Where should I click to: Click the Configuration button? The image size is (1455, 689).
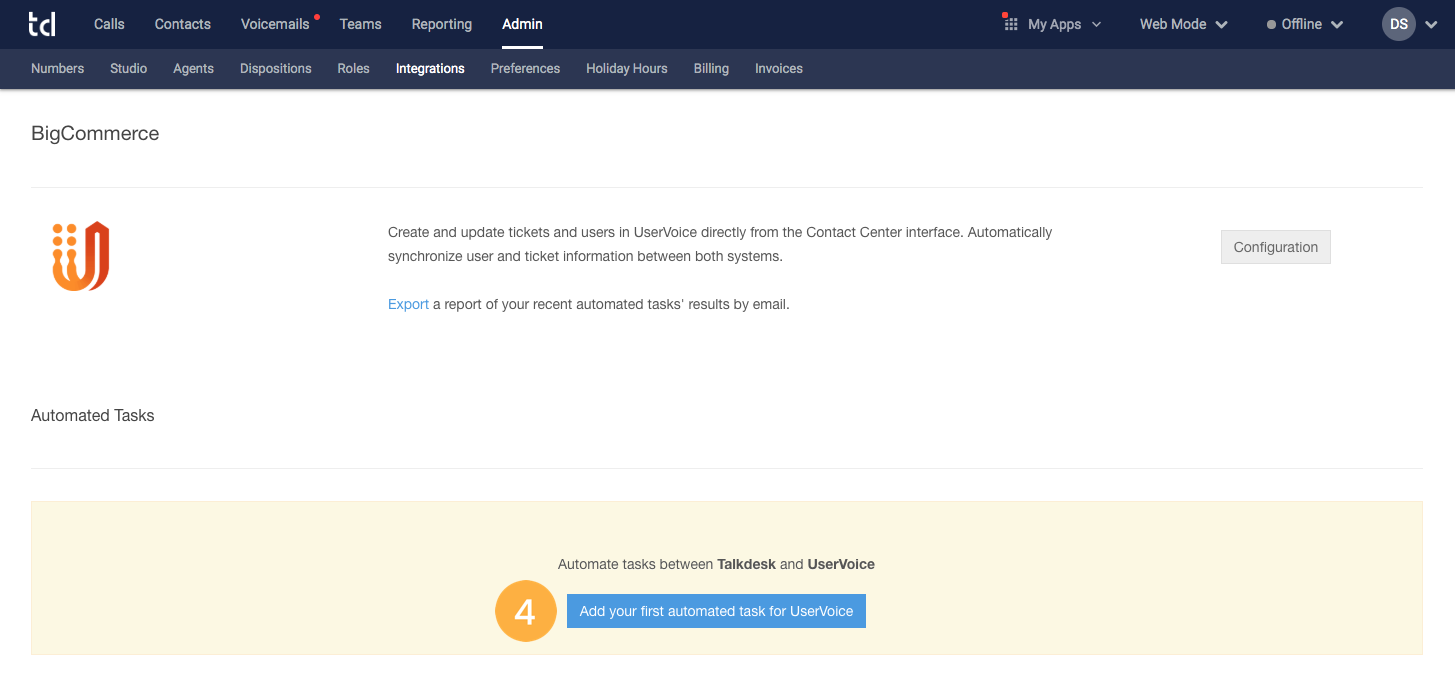point(1276,247)
